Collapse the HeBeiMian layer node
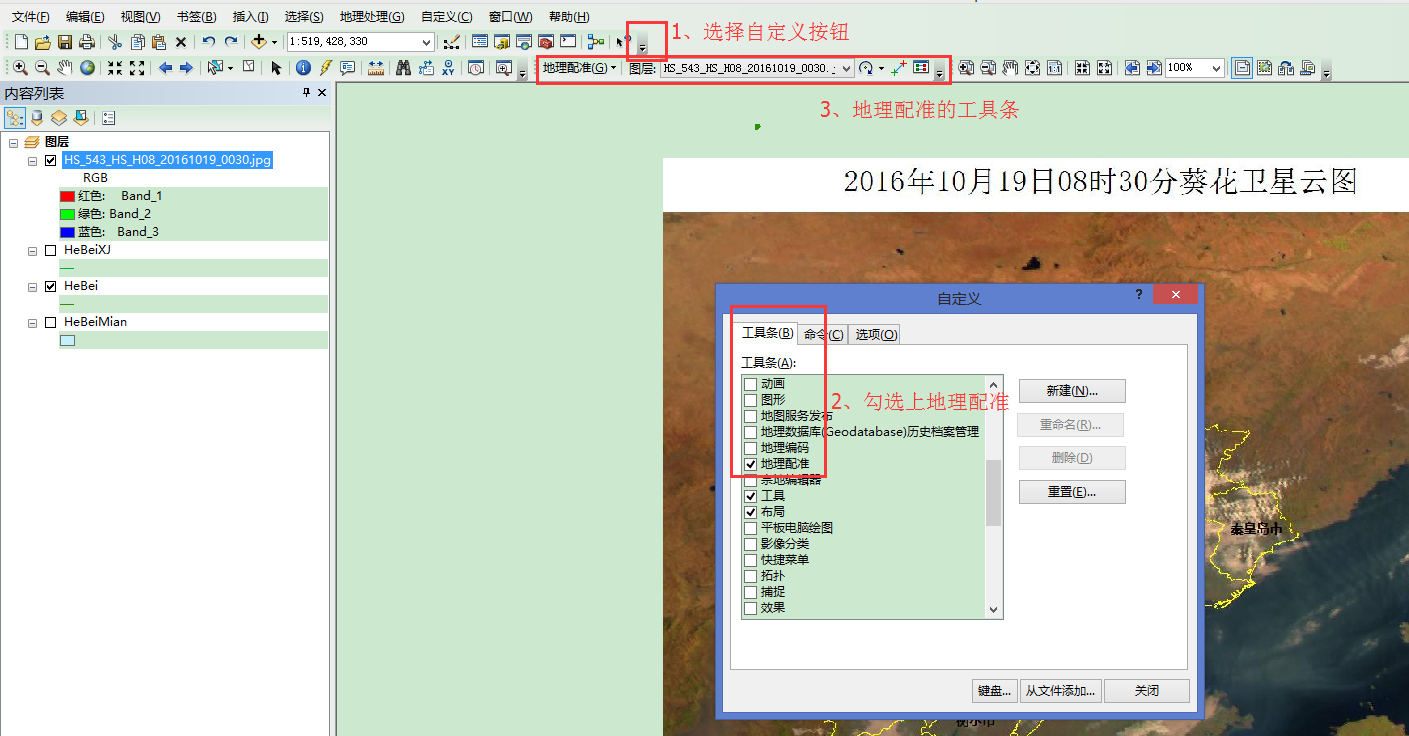Image resolution: width=1409 pixels, height=736 pixels. point(33,322)
